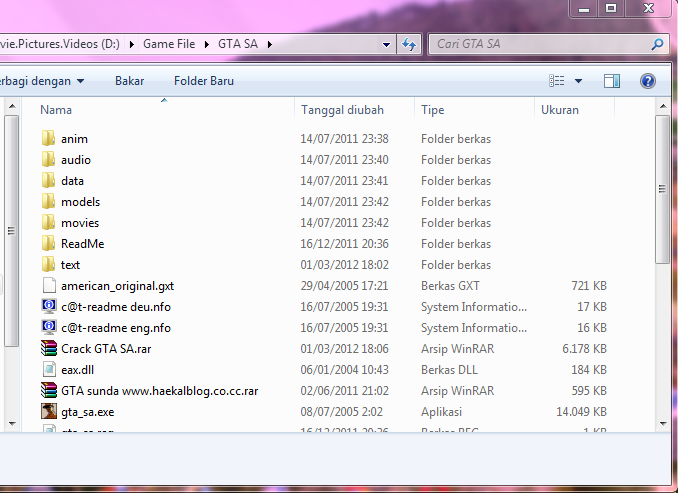Click the refresh button beside the address bar
The image size is (678, 493).
409,44
